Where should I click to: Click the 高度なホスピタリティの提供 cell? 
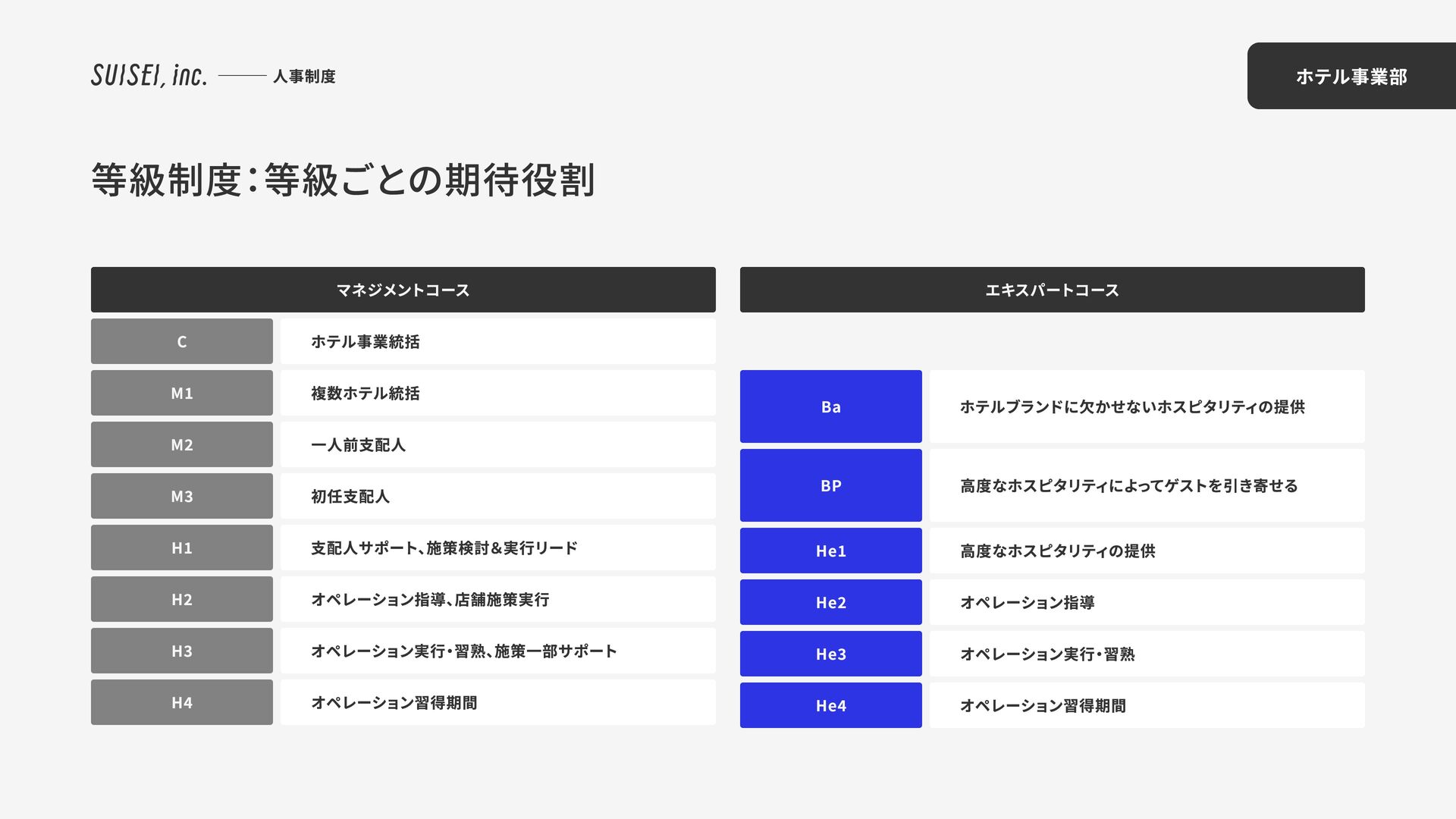[1147, 551]
